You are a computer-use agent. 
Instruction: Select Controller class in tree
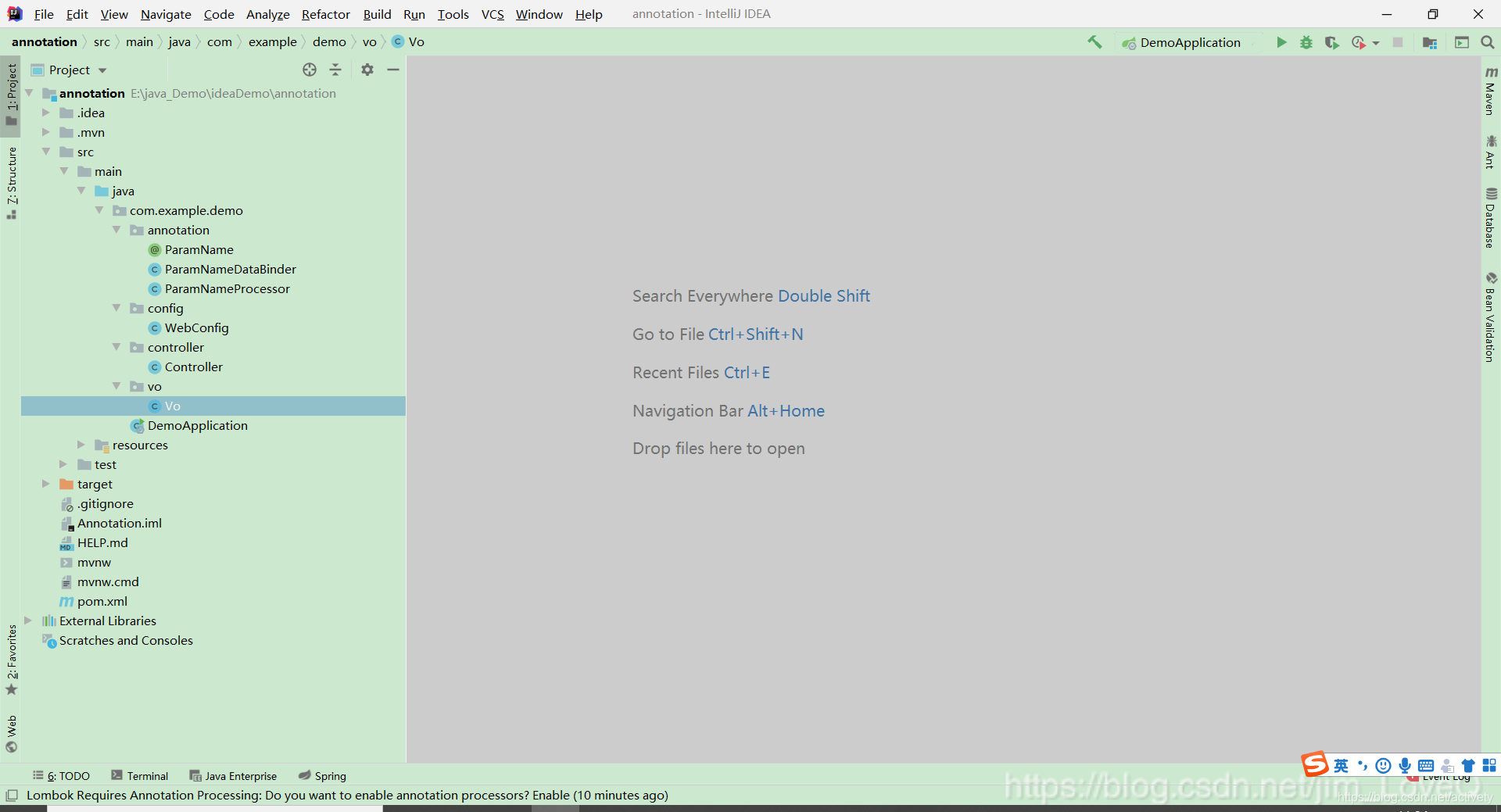[193, 367]
